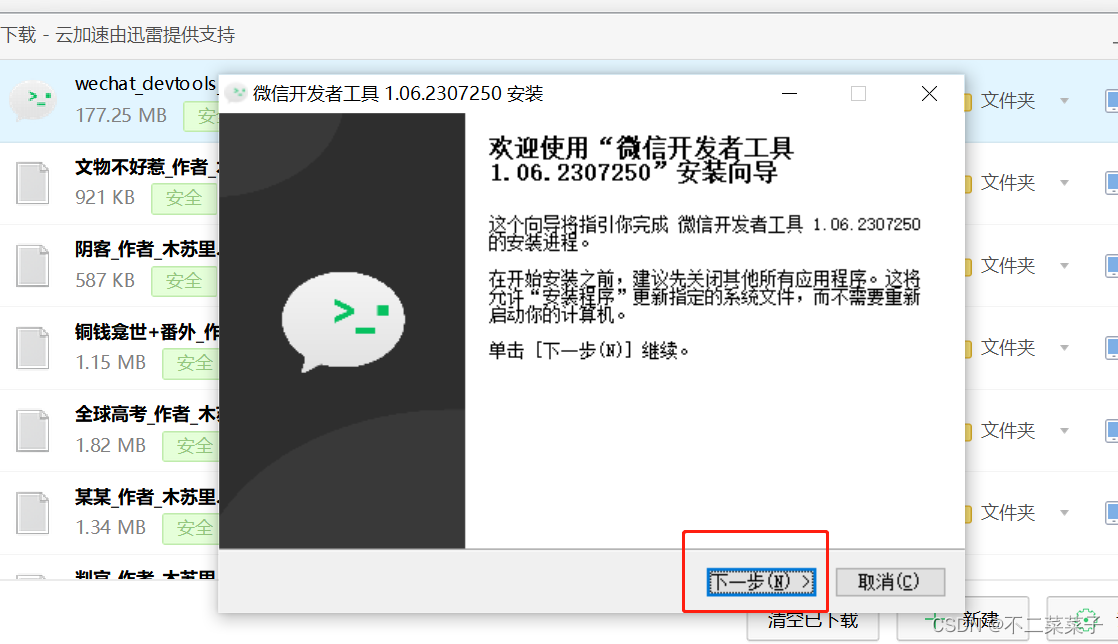Open 文件夹 for wechat_devtools download

(x=1007, y=101)
